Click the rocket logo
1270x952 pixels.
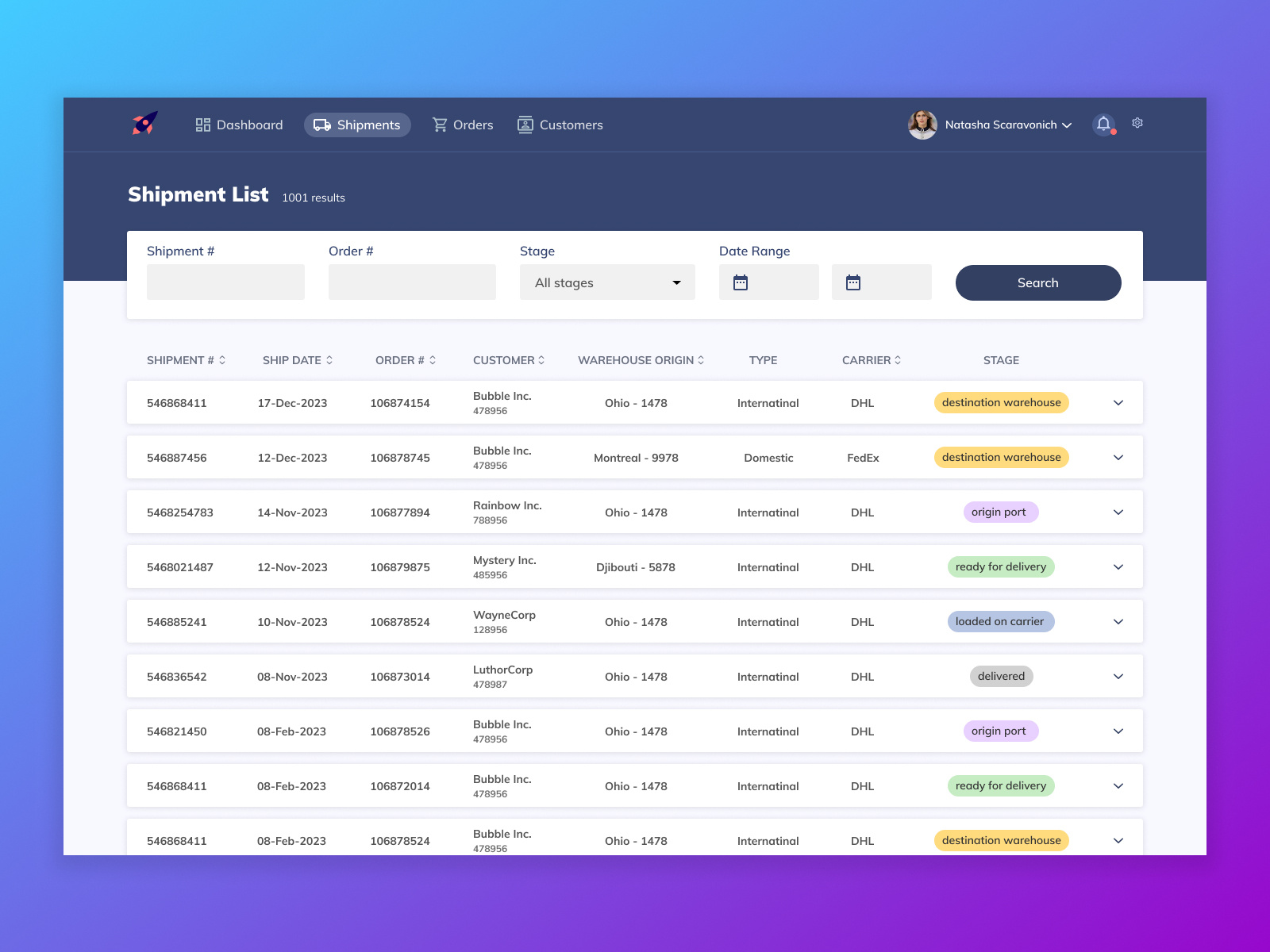(143, 124)
